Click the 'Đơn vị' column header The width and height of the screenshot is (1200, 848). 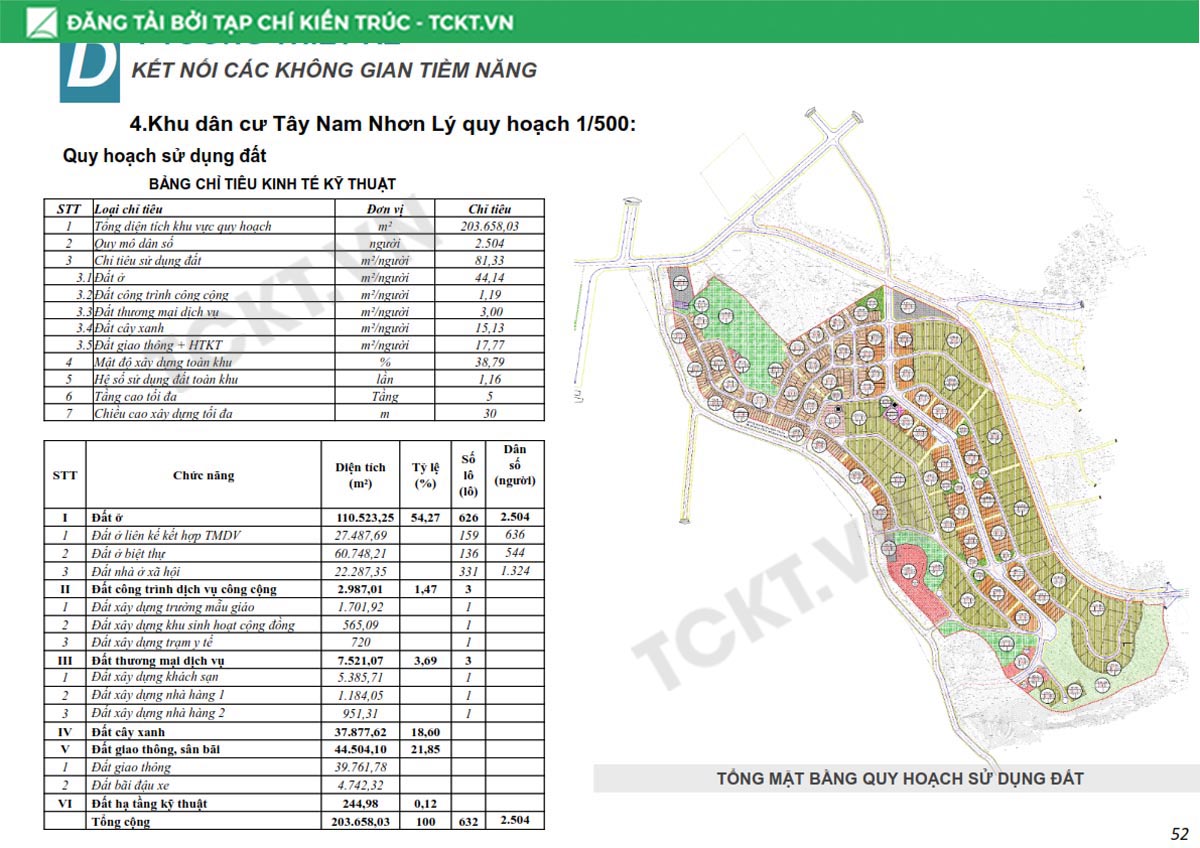coord(384,209)
